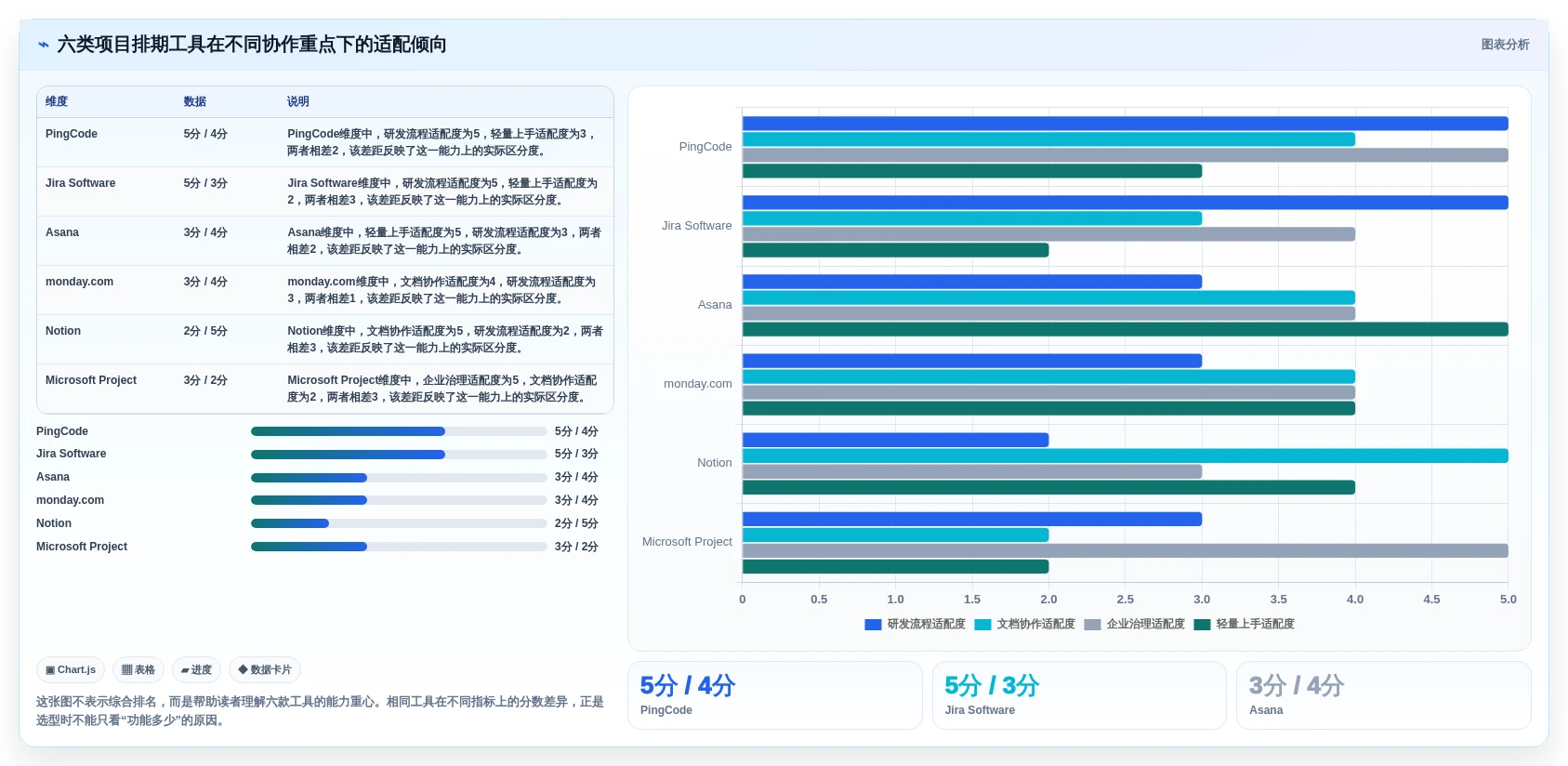Click the 图表分析 label at top right
The image size is (1568, 766).
[x=1505, y=45]
